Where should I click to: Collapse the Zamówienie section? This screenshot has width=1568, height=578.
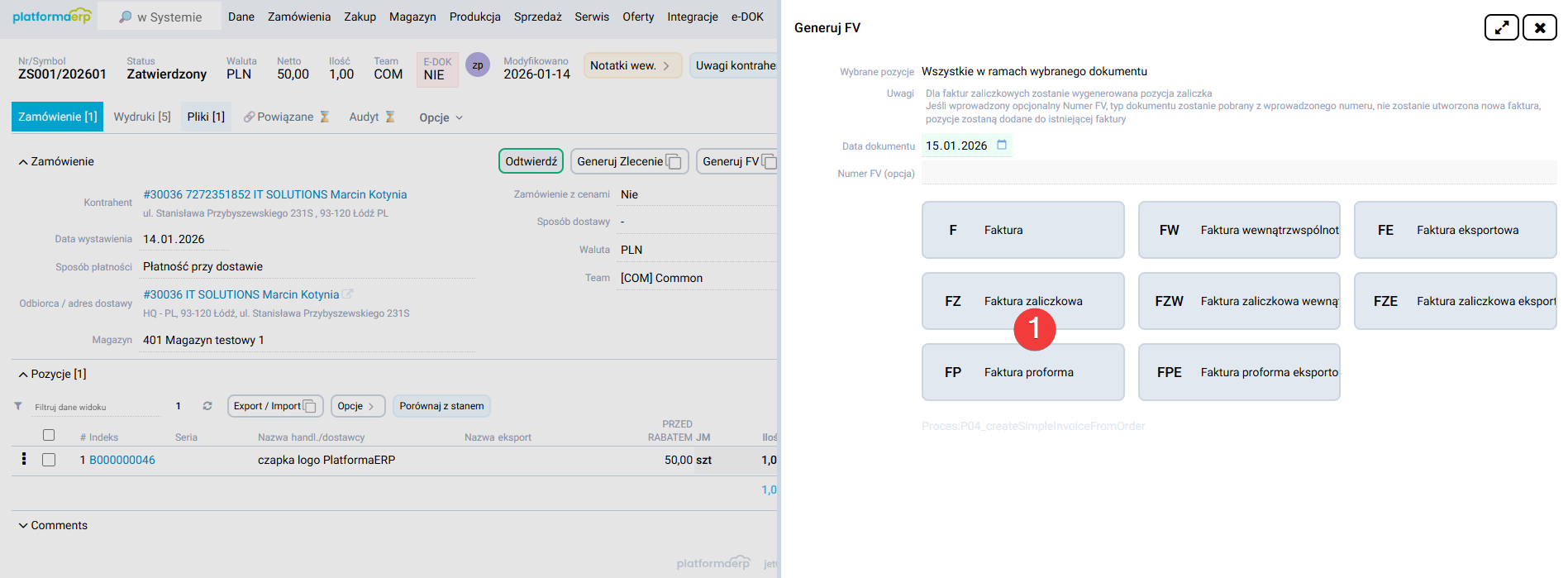[x=23, y=162]
